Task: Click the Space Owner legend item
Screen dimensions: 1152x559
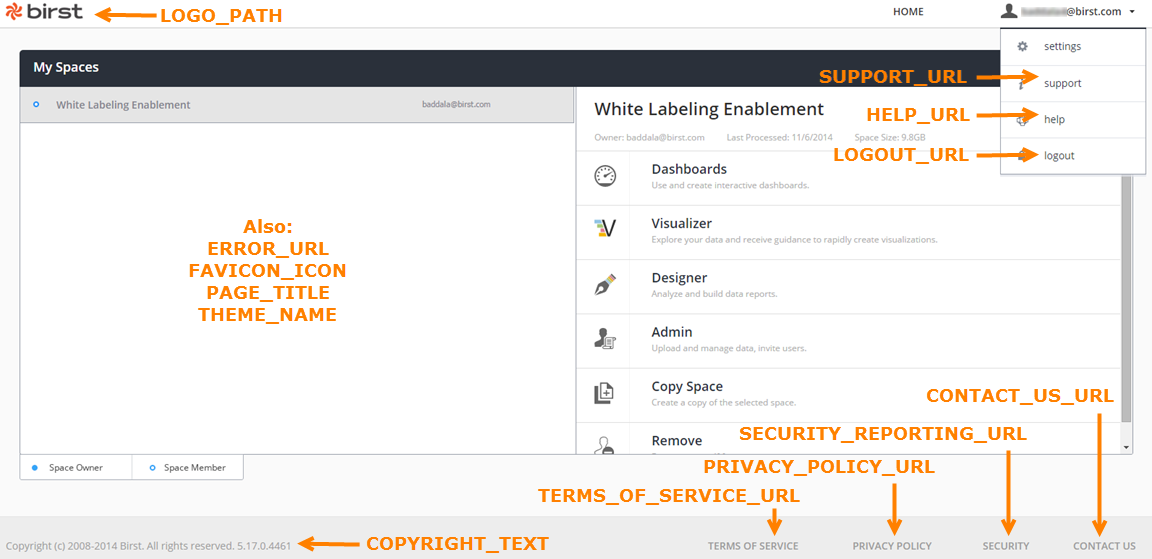Action: [76, 467]
